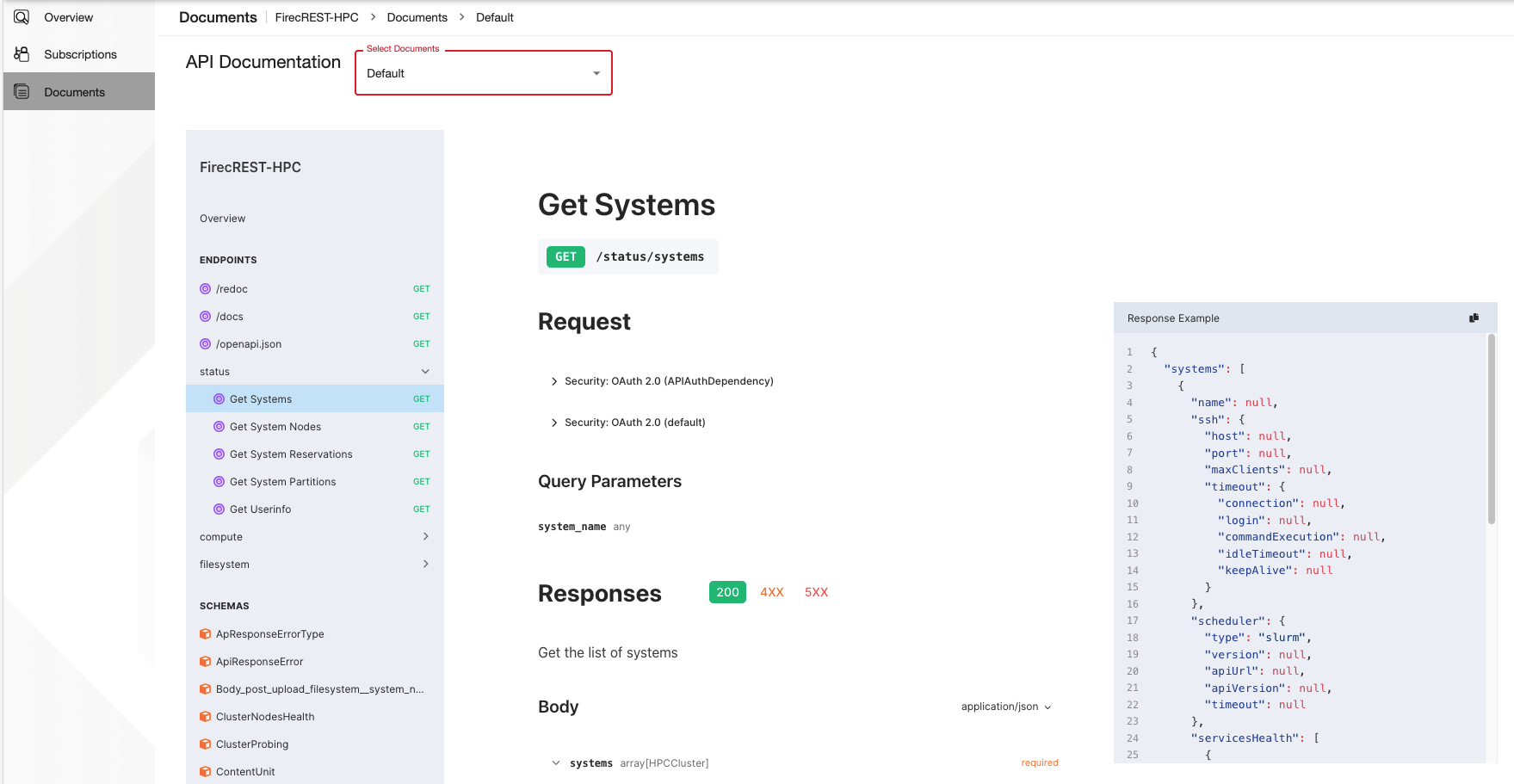Open Overview in left navigation
1514x784 pixels.
79,17
